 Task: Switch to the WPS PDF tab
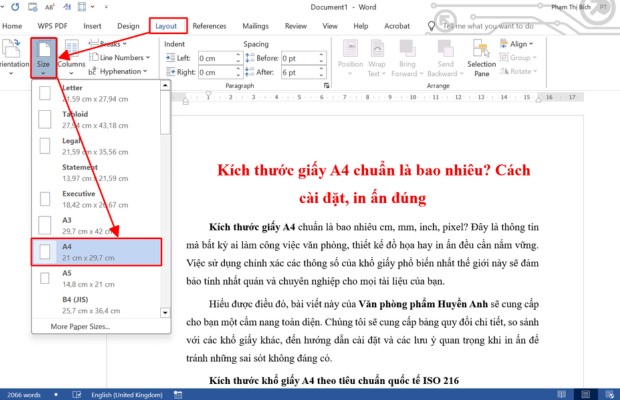click(x=52, y=26)
